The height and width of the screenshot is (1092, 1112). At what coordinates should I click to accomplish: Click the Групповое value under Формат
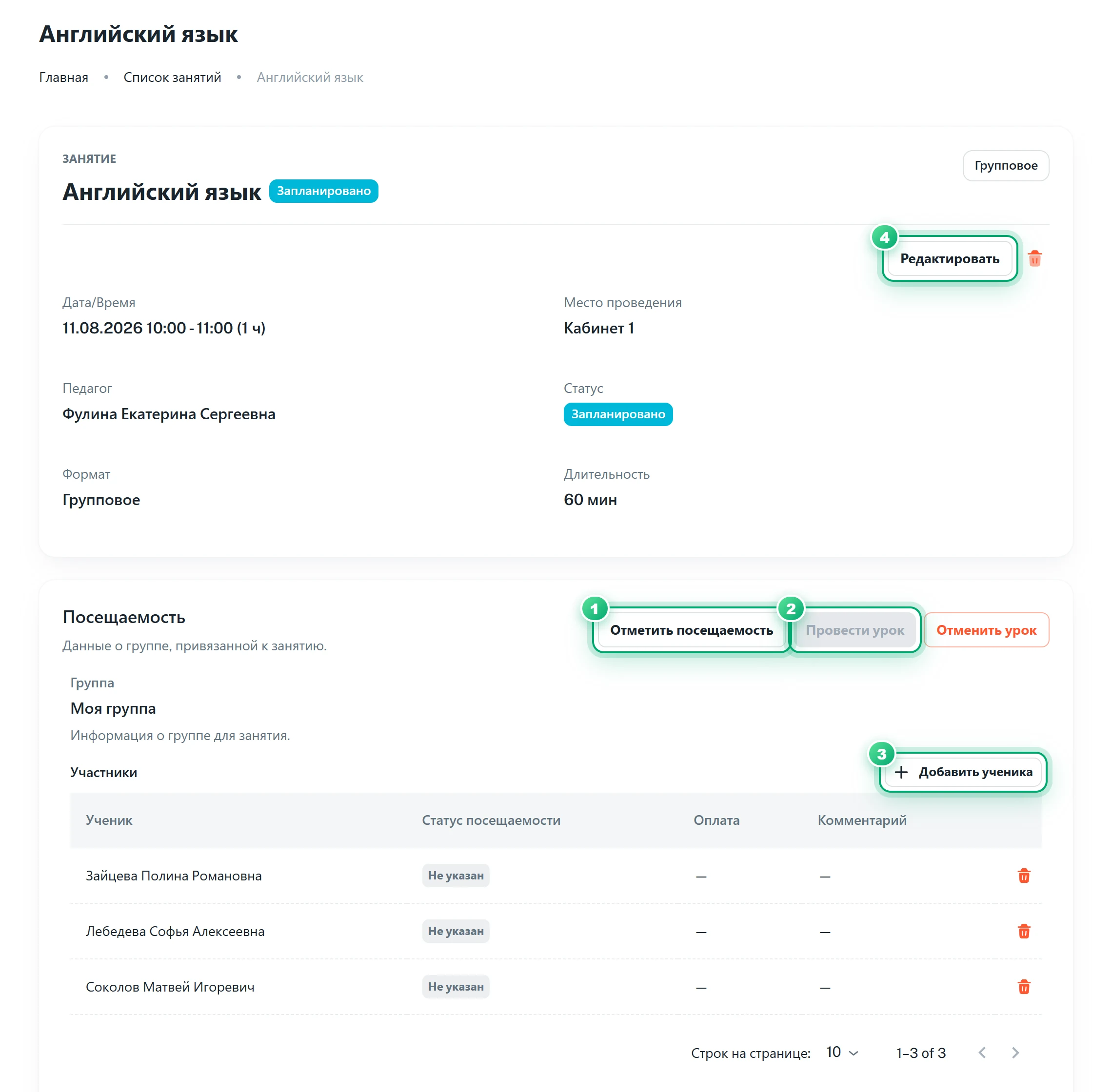pos(101,500)
